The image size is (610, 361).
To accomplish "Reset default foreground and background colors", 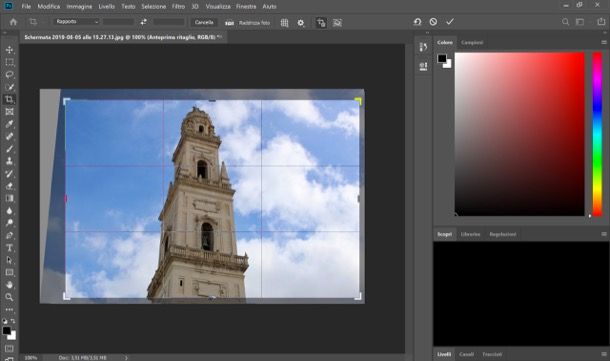I will coord(5,321).
